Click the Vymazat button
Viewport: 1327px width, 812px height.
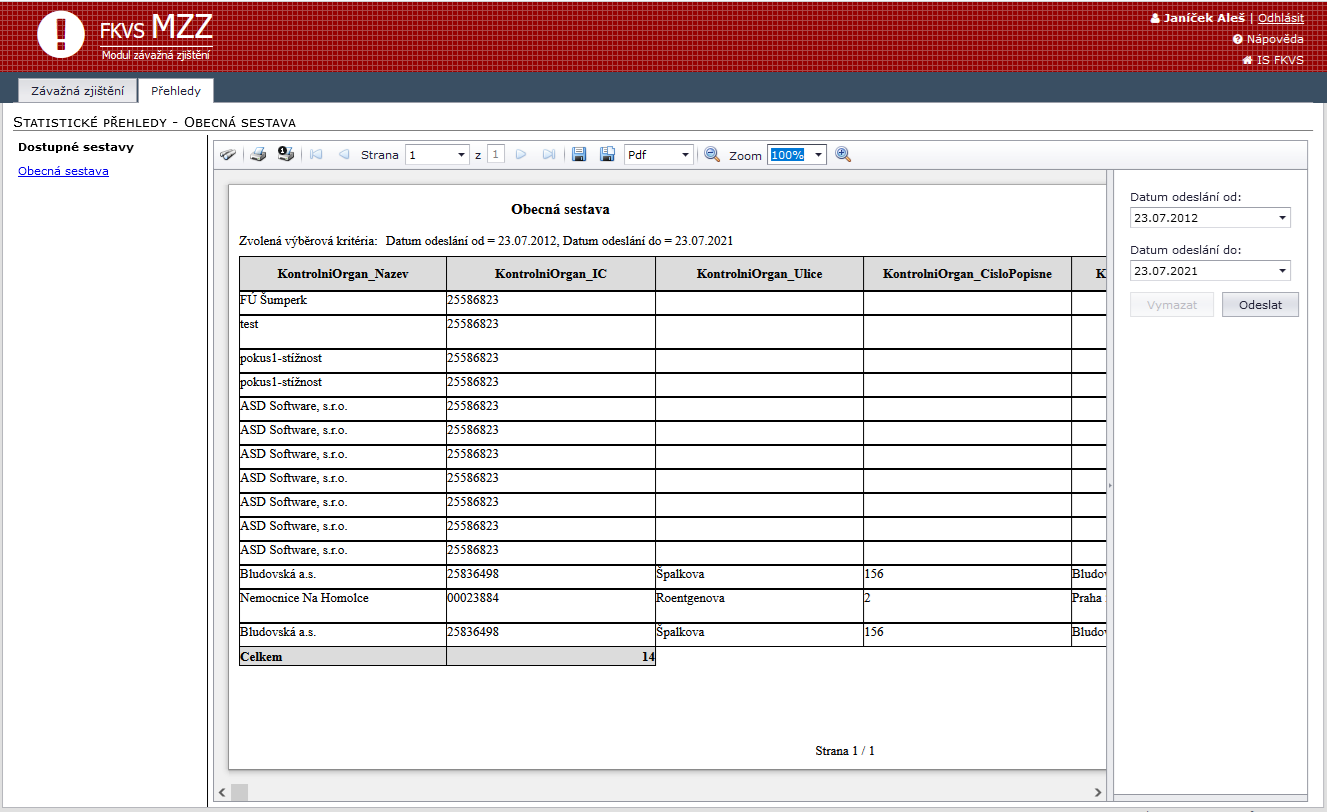coord(1172,304)
